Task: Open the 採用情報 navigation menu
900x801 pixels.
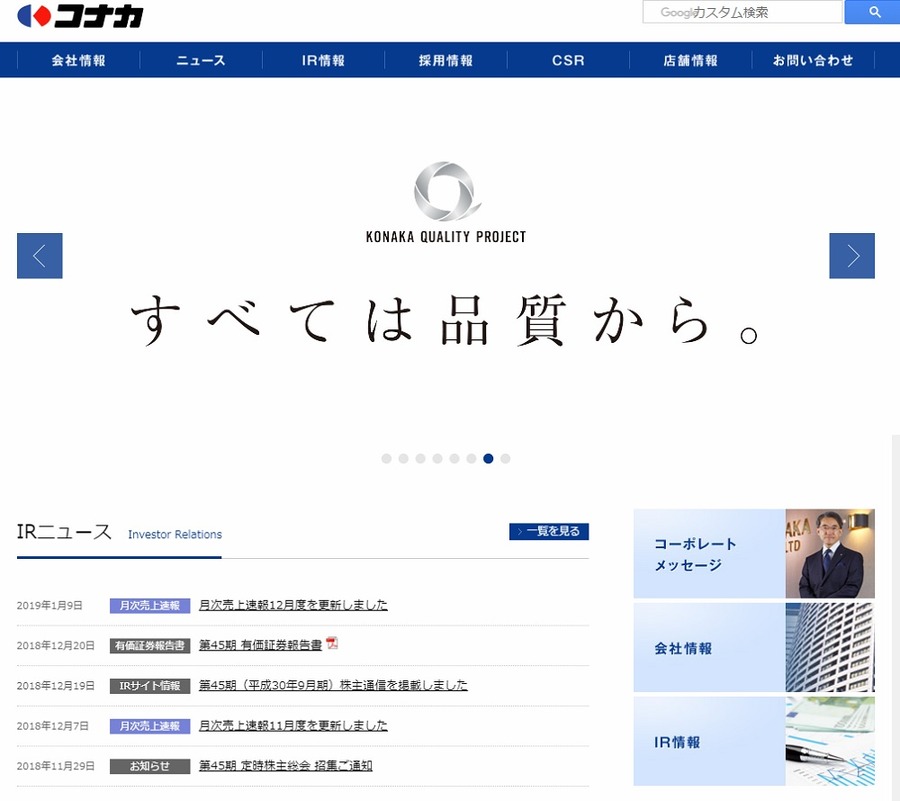Action: [445, 60]
